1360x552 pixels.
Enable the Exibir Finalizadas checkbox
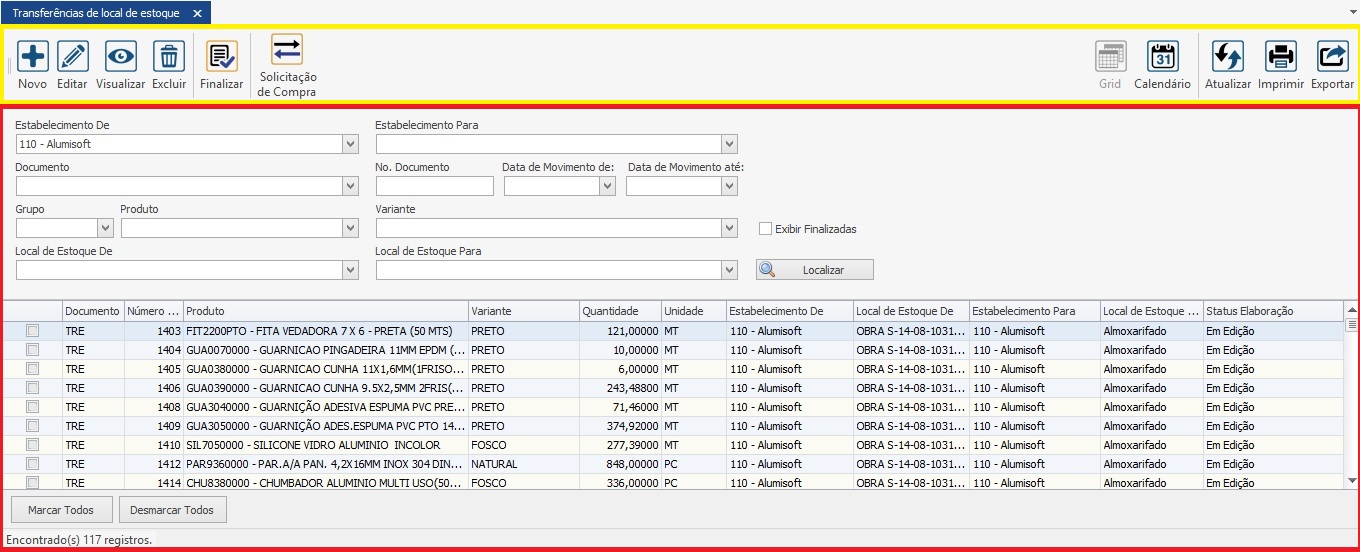[x=766, y=229]
